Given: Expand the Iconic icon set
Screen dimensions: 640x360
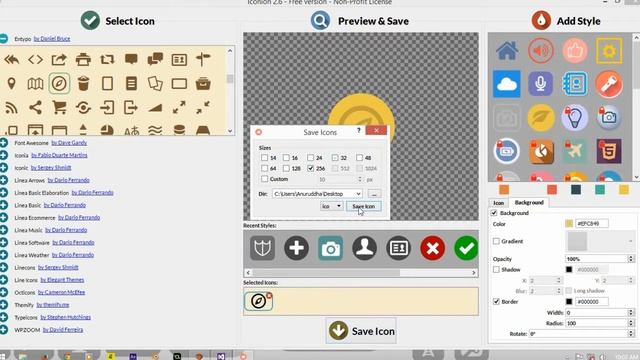Looking at the screenshot, I should tap(3, 168).
